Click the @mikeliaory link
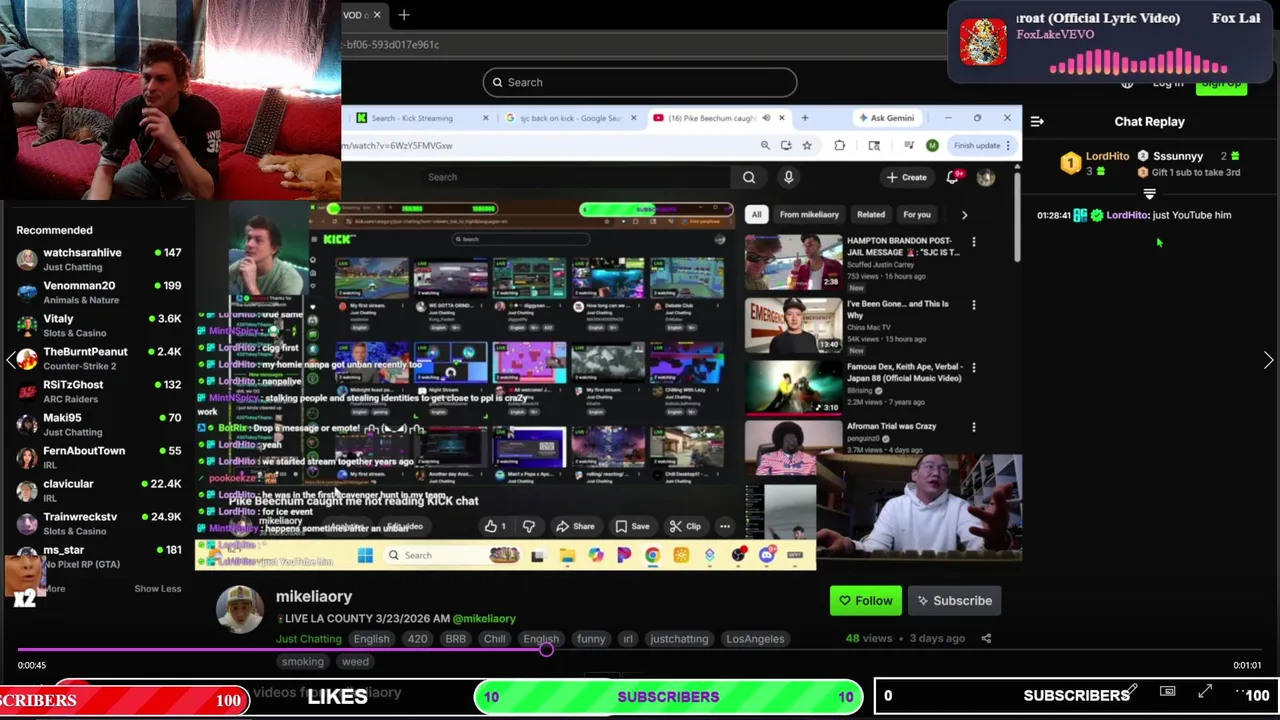This screenshot has height=720, width=1280. pos(484,619)
